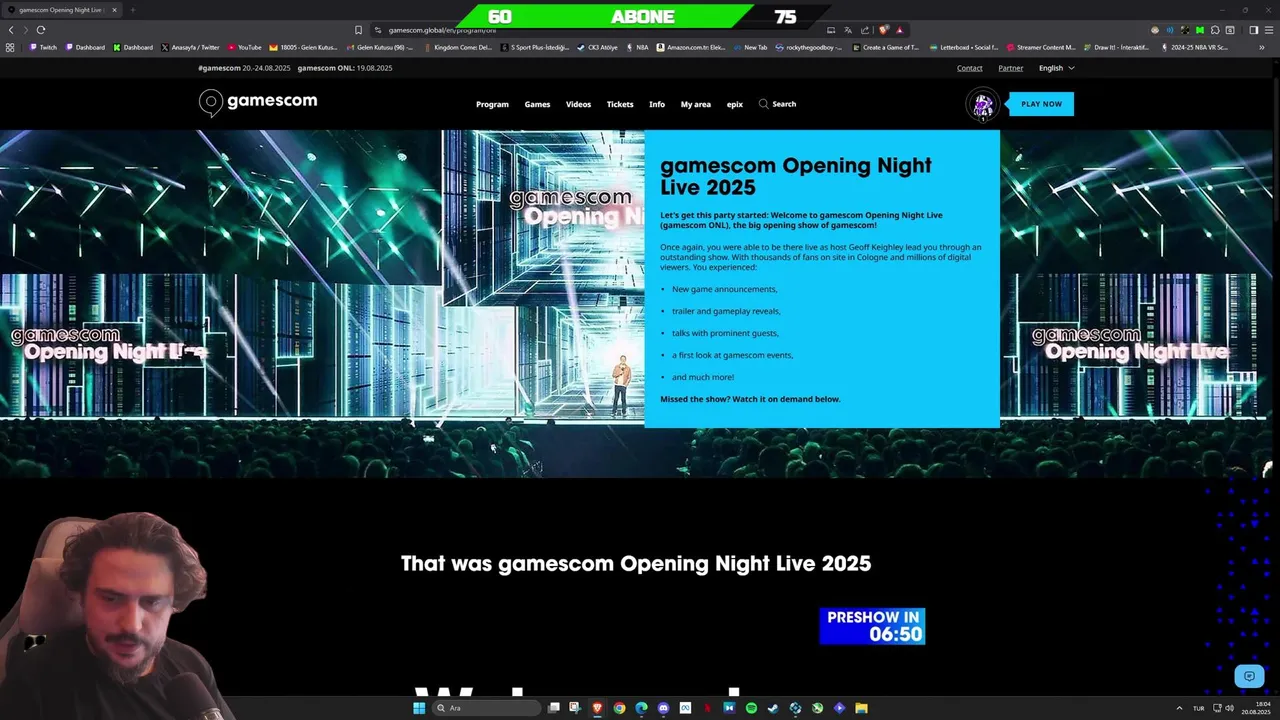Open the Windows Start menu

pos(419,708)
